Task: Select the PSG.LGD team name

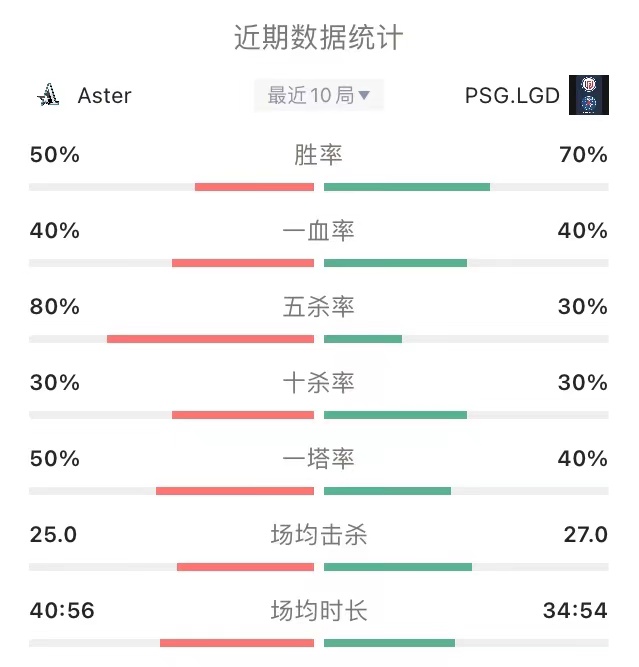Action: tap(512, 96)
